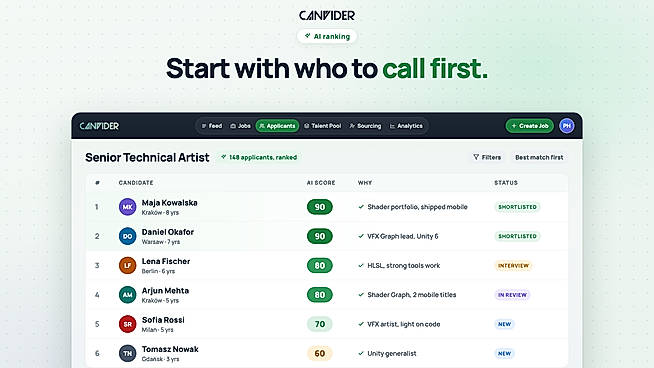Click 'Milan · 5 yrs' under Sofia Rossi

(x=157, y=330)
